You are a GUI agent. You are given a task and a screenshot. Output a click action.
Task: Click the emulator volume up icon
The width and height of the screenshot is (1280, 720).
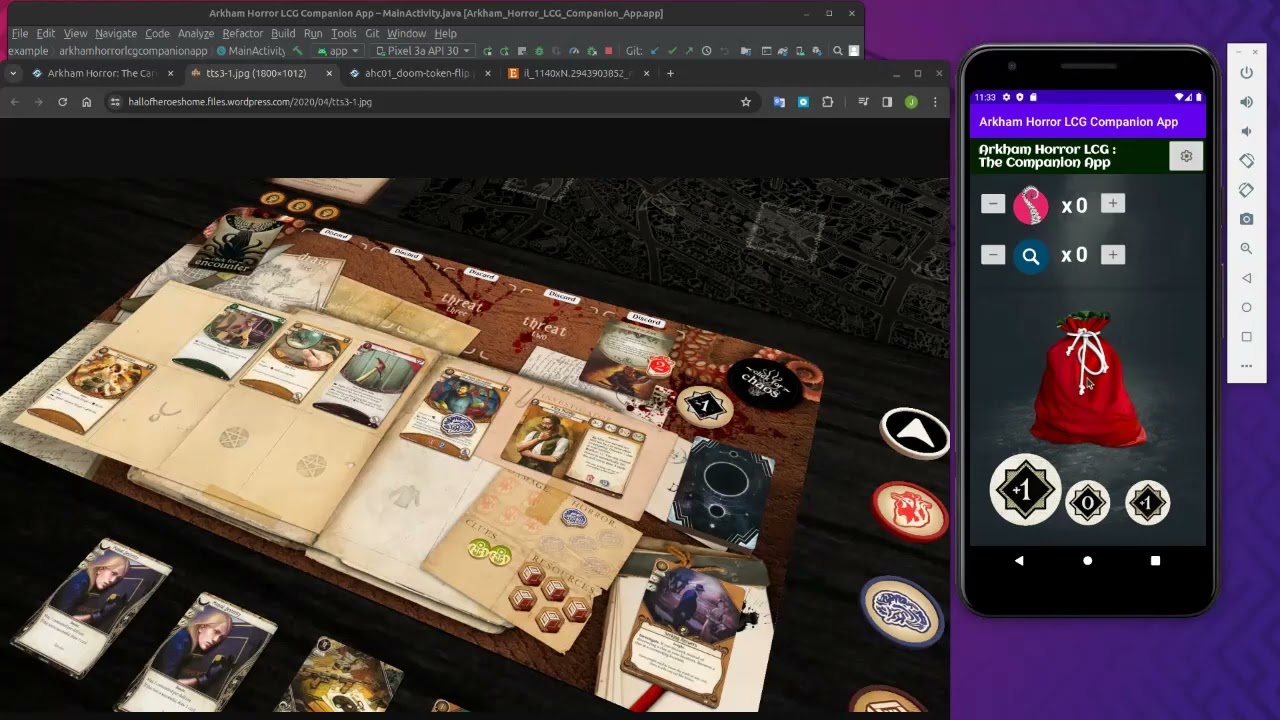pyautogui.click(x=1246, y=102)
